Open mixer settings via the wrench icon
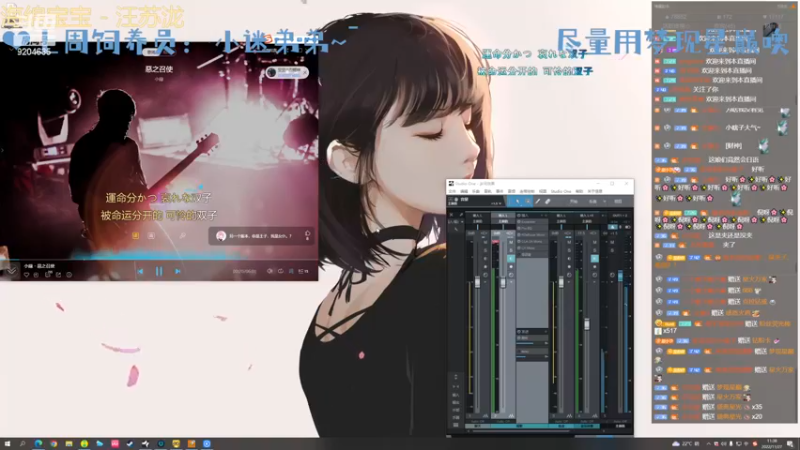This screenshot has width=800, height=450. 461,214
